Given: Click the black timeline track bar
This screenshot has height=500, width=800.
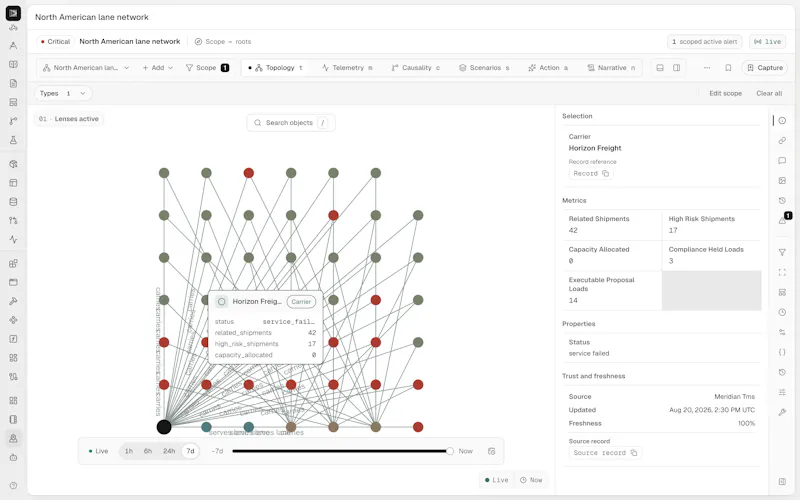Looking at the screenshot, I should [x=339, y=451].
